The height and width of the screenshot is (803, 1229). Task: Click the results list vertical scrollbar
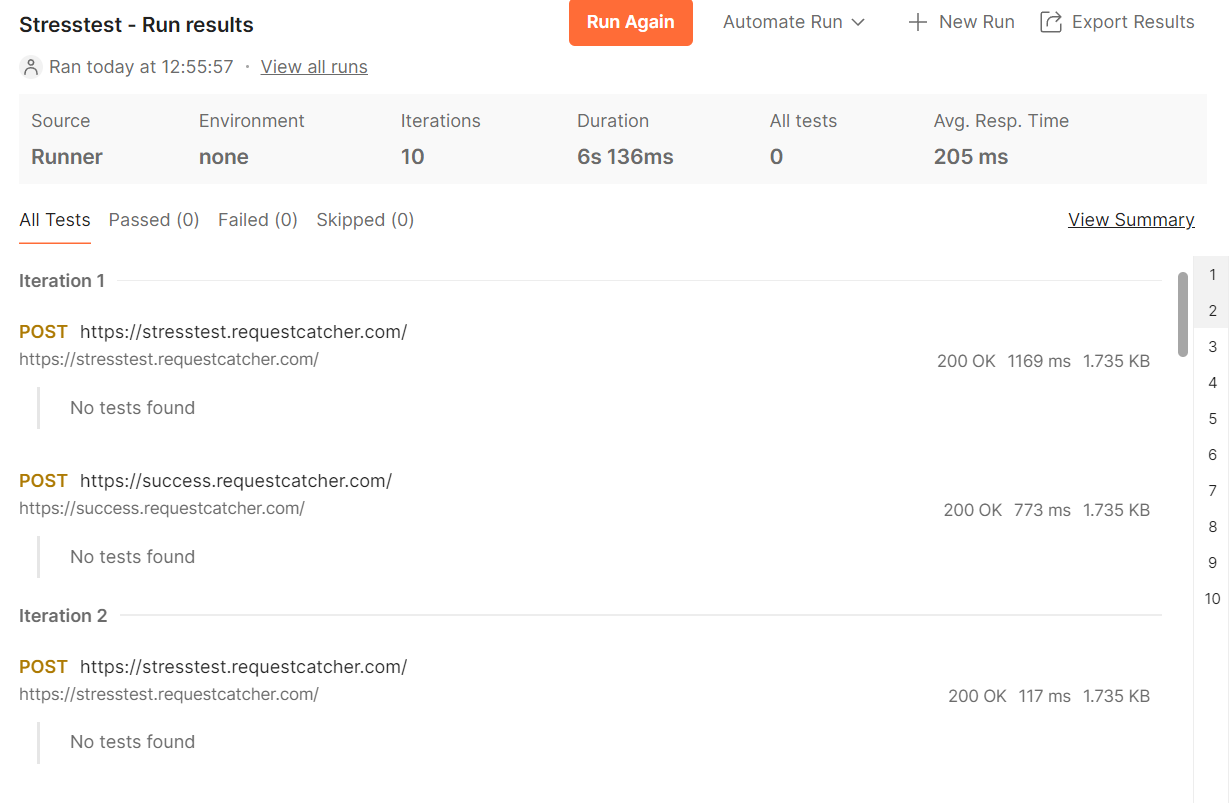click(x=1183, y=314)
